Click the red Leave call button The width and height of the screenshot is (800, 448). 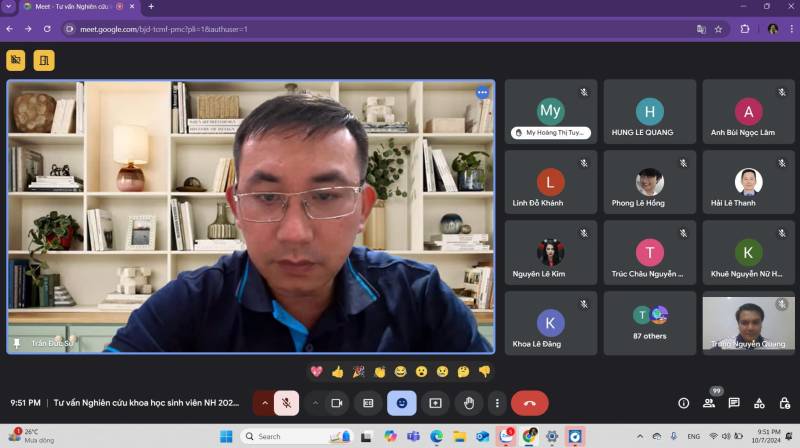(x=529, y=403)
